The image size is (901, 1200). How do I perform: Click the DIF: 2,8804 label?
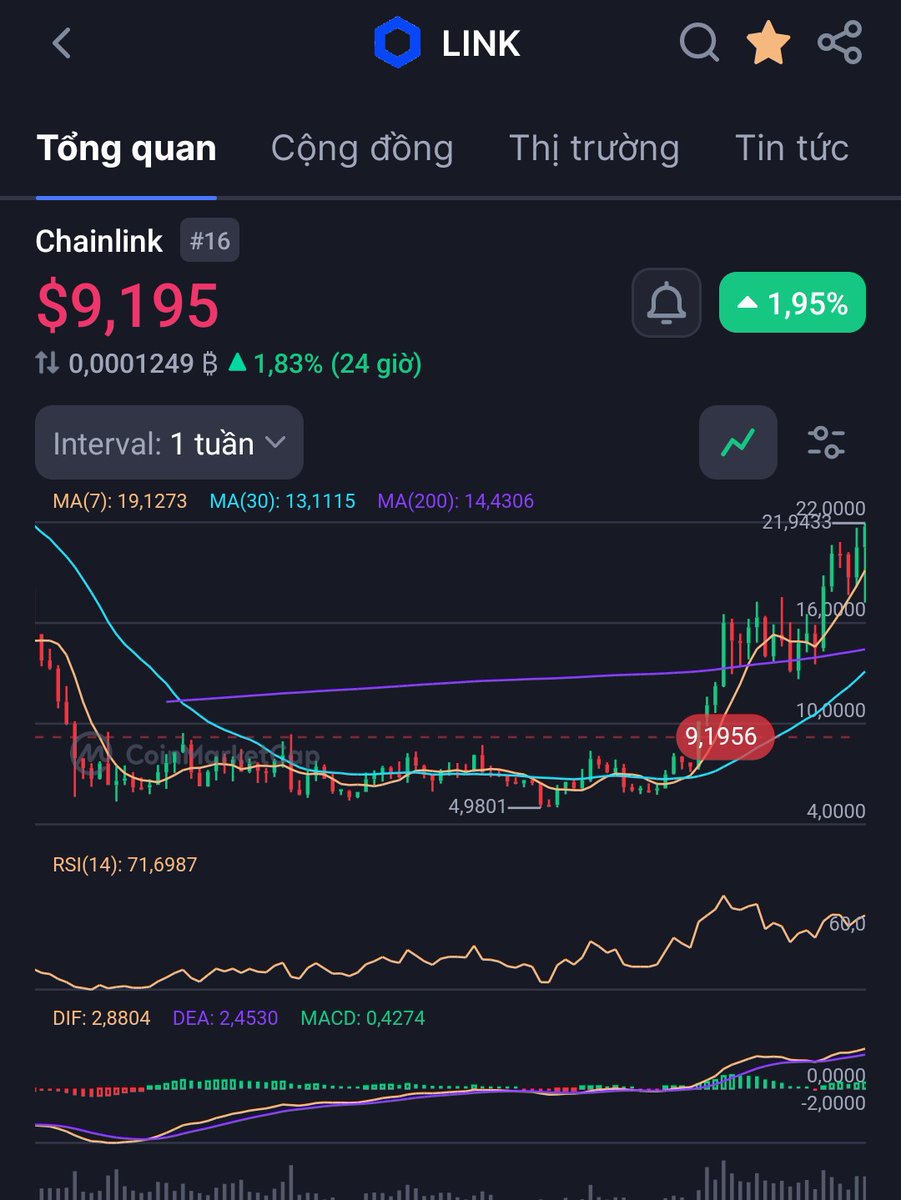(101, 1018)
